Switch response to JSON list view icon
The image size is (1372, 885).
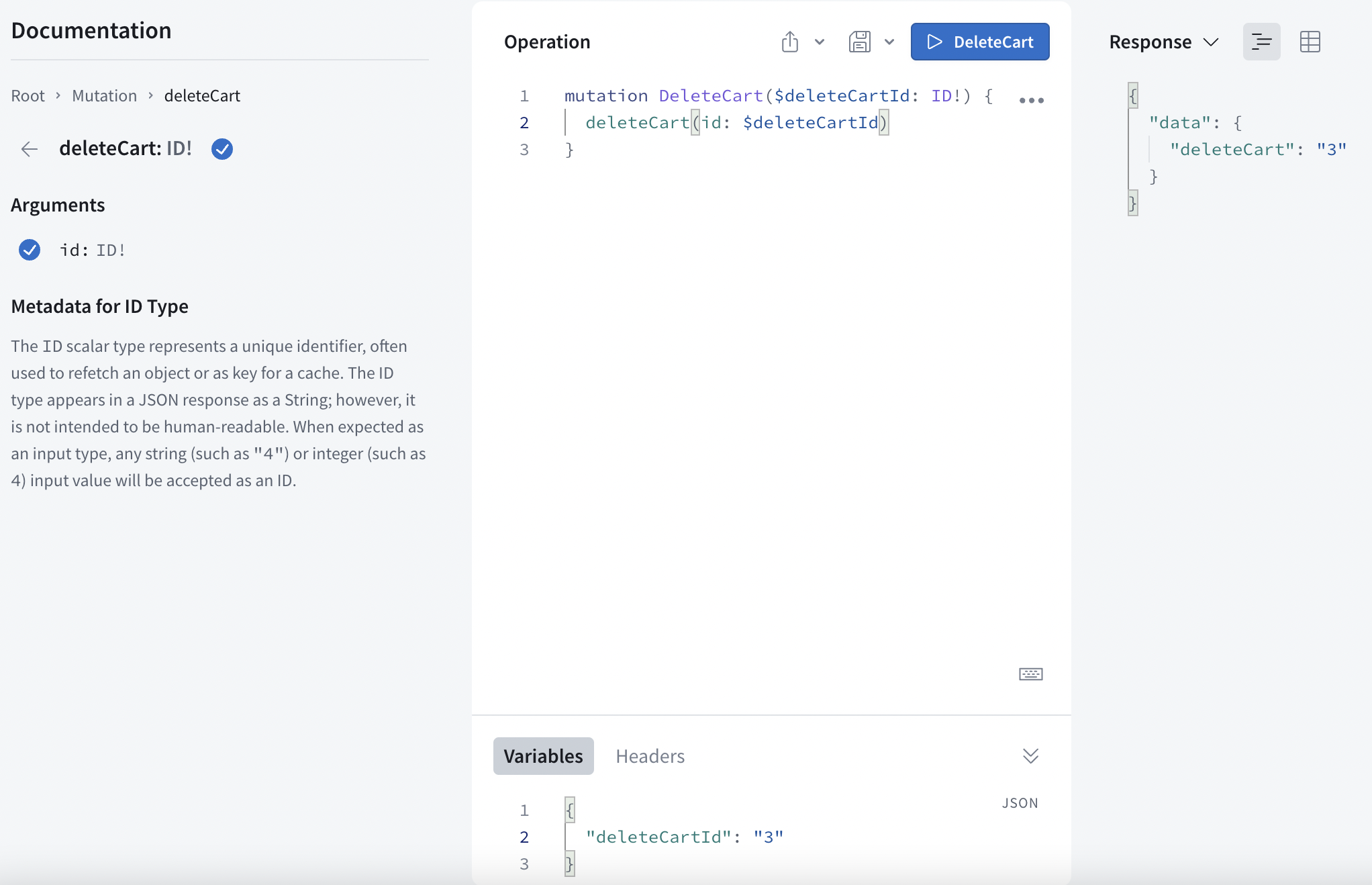tap(1261, 42)
